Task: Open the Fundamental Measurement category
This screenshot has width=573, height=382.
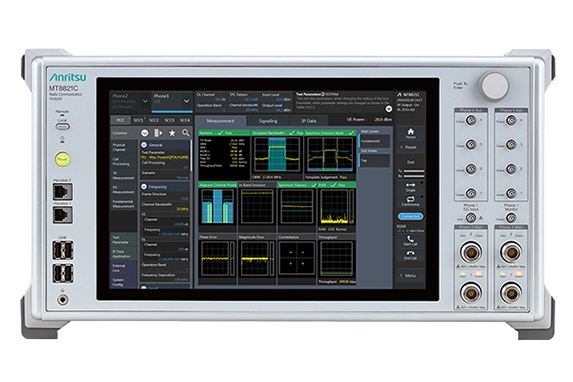Action: click(124, 204)
